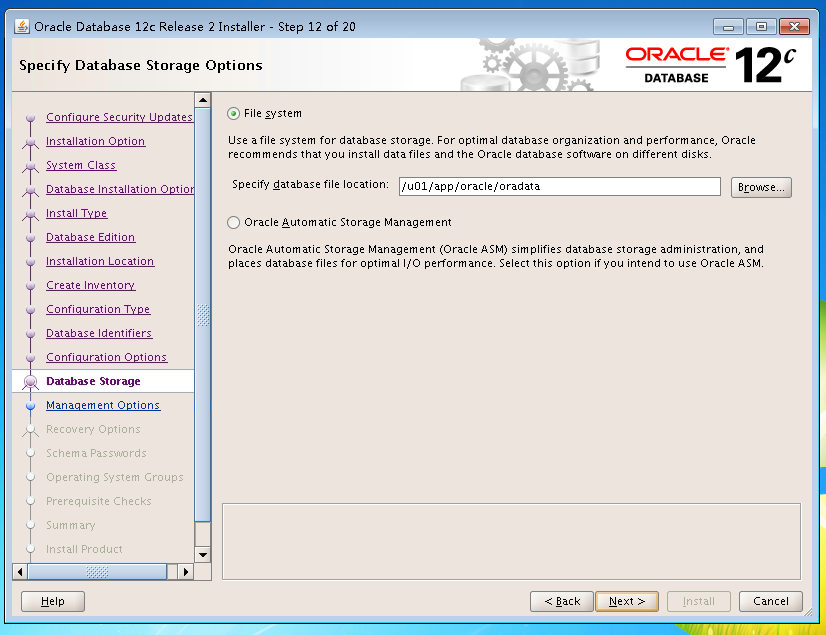Click the step list scroll down arrow
Image resolution: width=826 pixels, height=635 pixels.
203,555
